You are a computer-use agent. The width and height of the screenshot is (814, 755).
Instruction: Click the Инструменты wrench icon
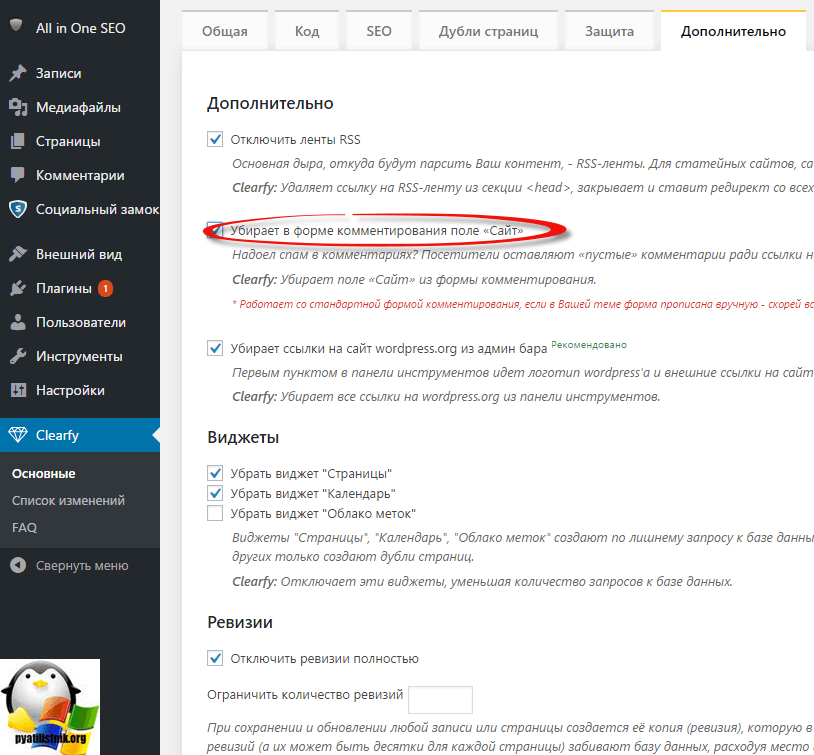click(18, 356)
